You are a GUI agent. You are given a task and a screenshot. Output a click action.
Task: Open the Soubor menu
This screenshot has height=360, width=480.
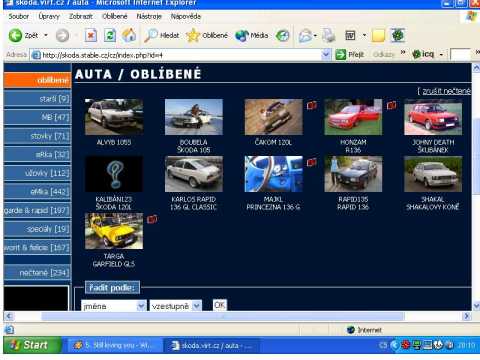pos(19,16)
